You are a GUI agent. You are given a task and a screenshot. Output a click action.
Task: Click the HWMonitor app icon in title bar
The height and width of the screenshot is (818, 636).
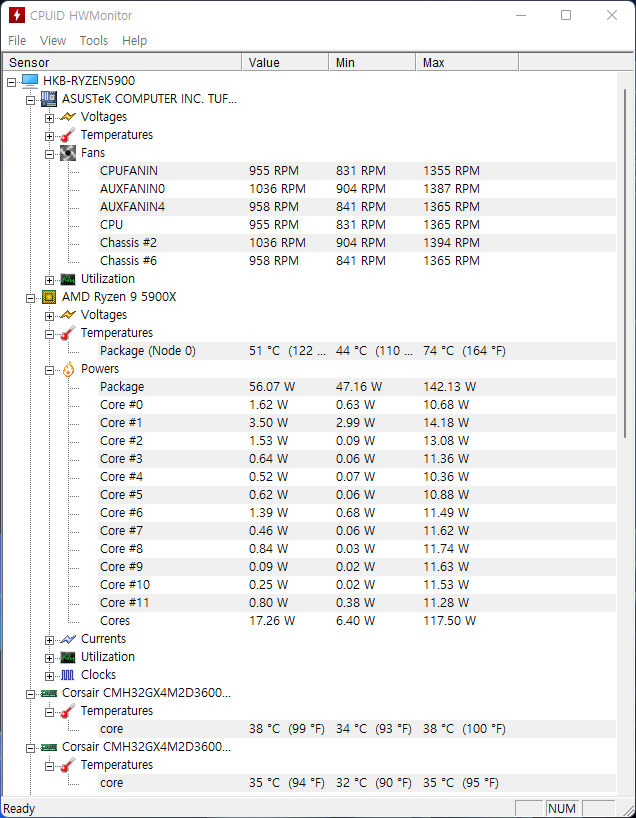[x=17, y=15]
